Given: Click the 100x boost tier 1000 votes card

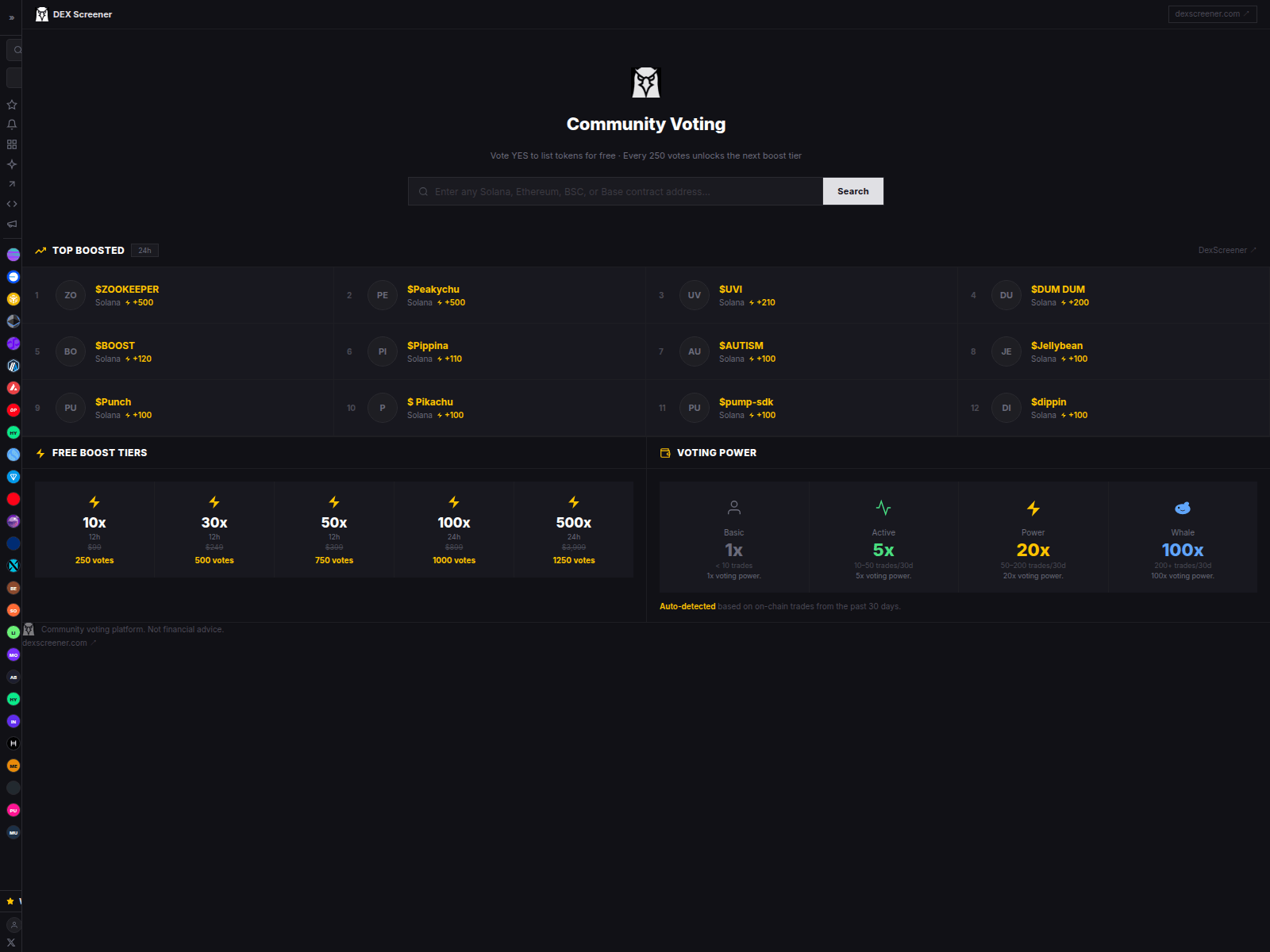Looking at the screenshot, I should pos(454,529).
